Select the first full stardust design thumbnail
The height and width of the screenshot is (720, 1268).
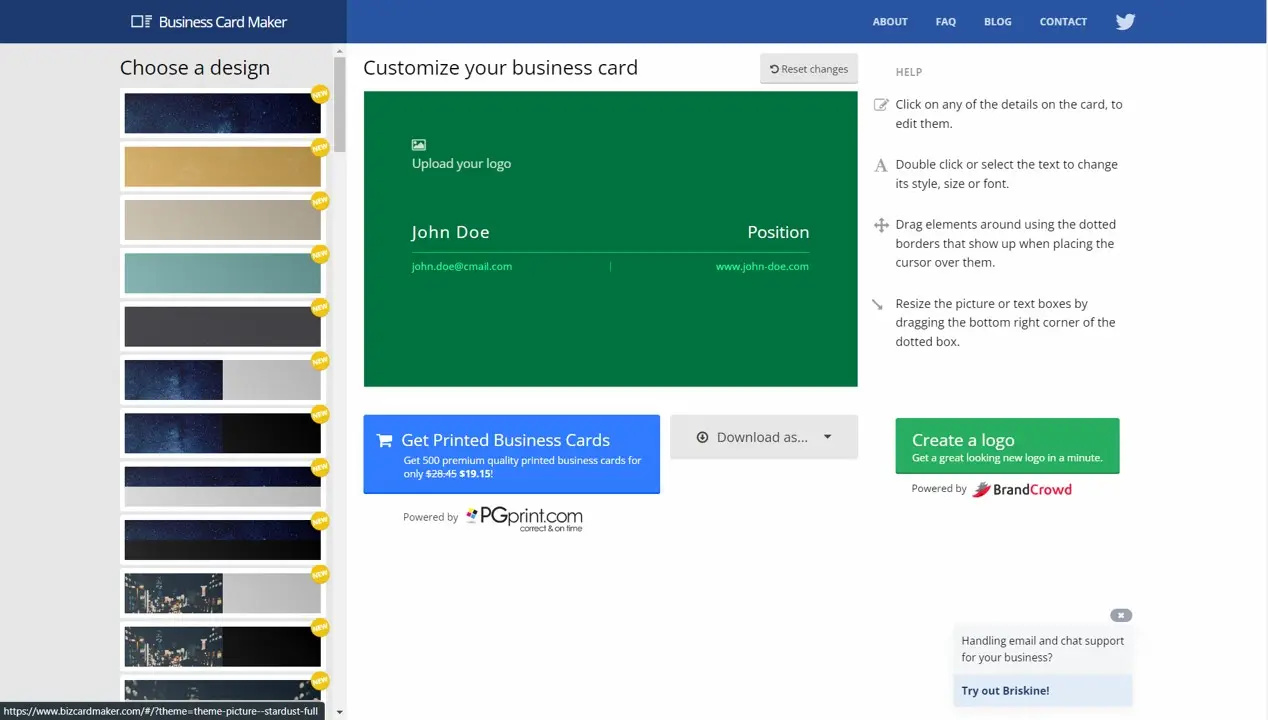pyautogui.click(x=222, y=113)
